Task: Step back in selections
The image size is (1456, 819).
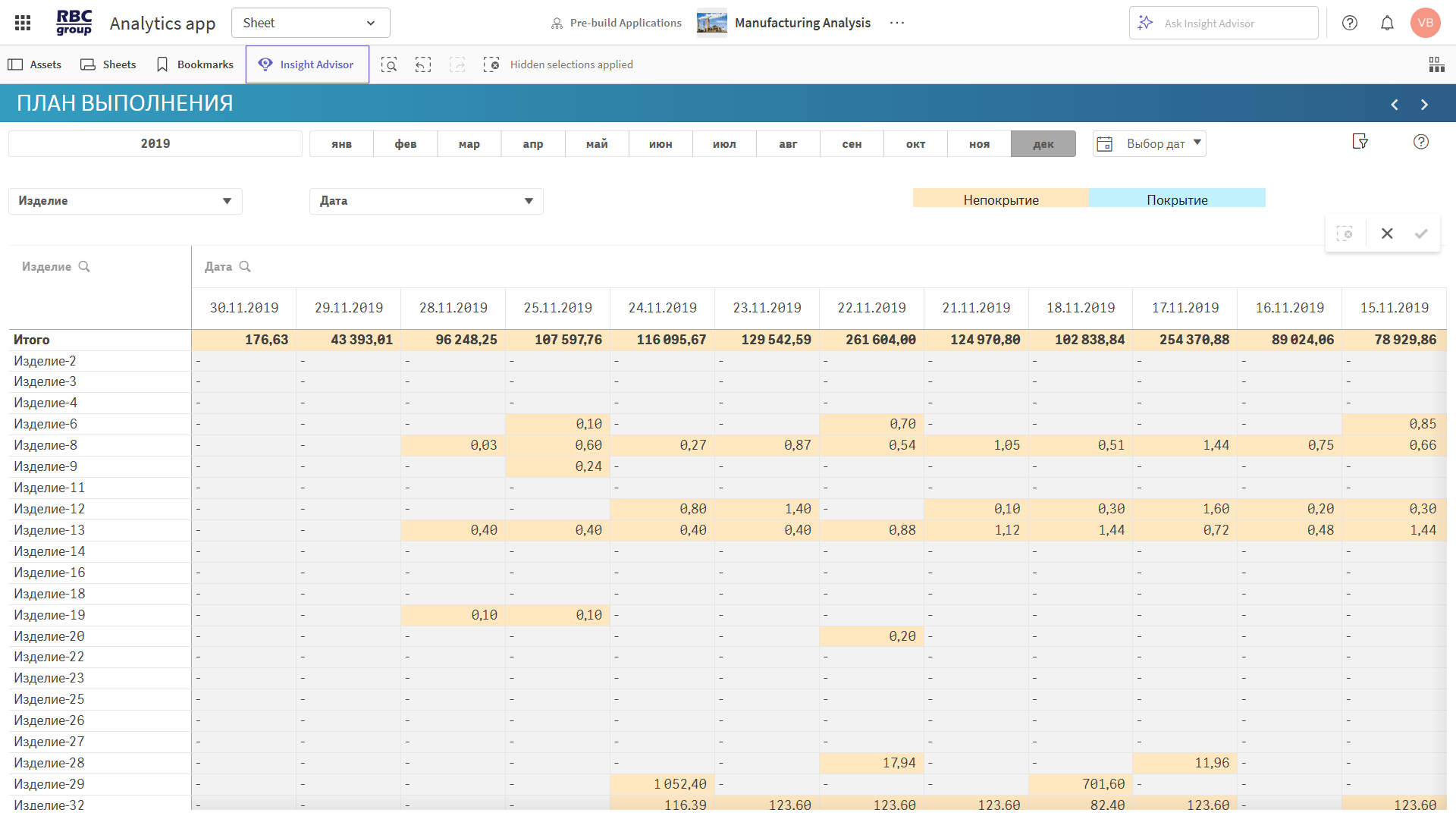Action: coord(423,64)
